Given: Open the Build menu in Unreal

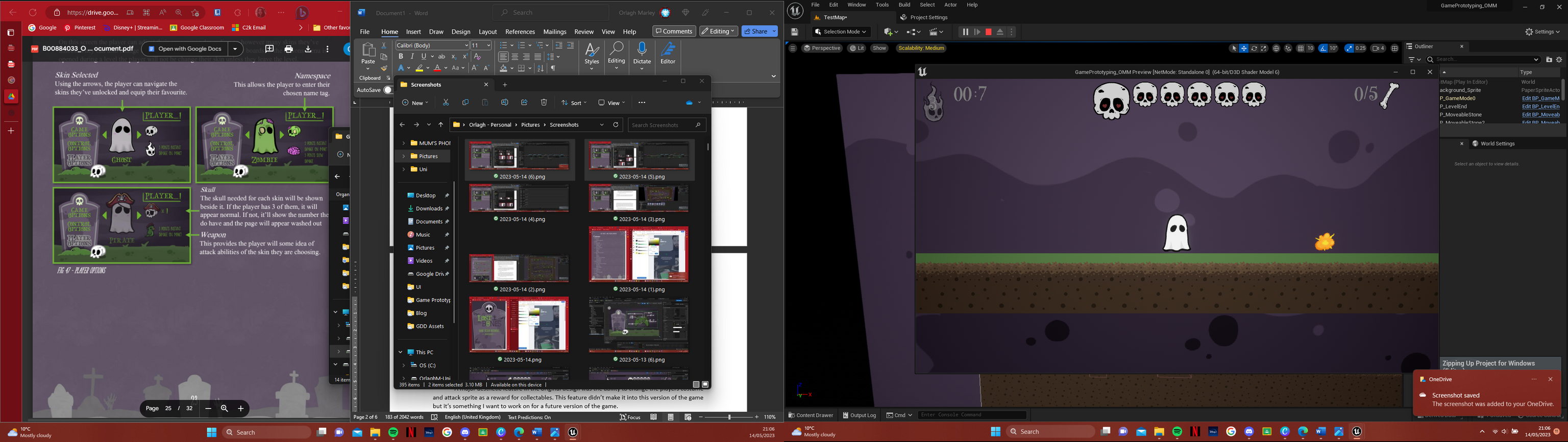Looking at the screenshot, I should click(x=904, y=5).
